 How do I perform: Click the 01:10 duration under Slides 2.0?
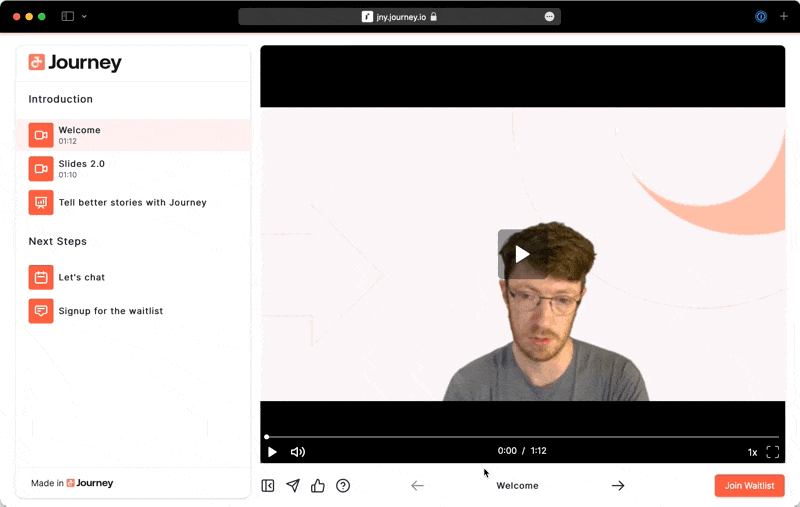click(x=67, y=175)
